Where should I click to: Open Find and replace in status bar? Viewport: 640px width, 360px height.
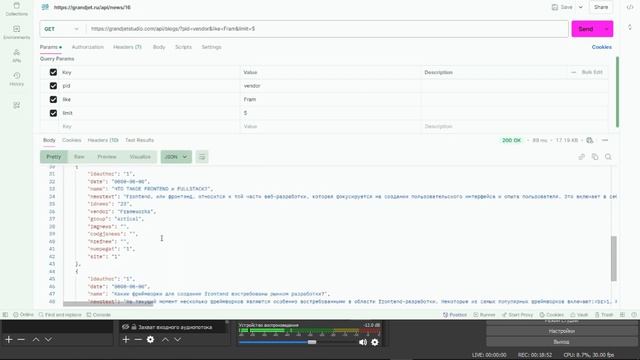tap(60, 315)
